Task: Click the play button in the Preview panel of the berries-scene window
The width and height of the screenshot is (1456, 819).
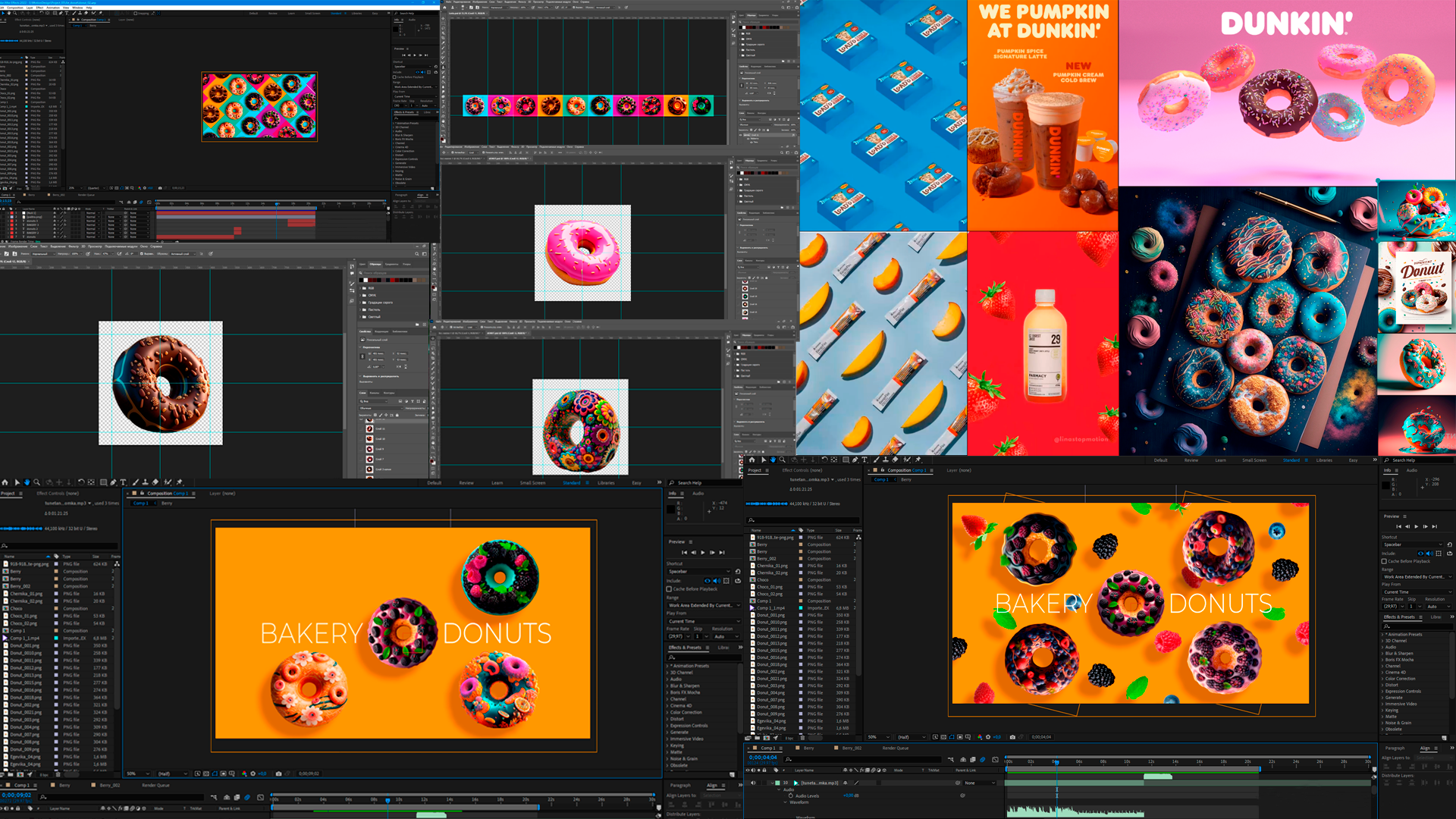Action: (1416, 526)
